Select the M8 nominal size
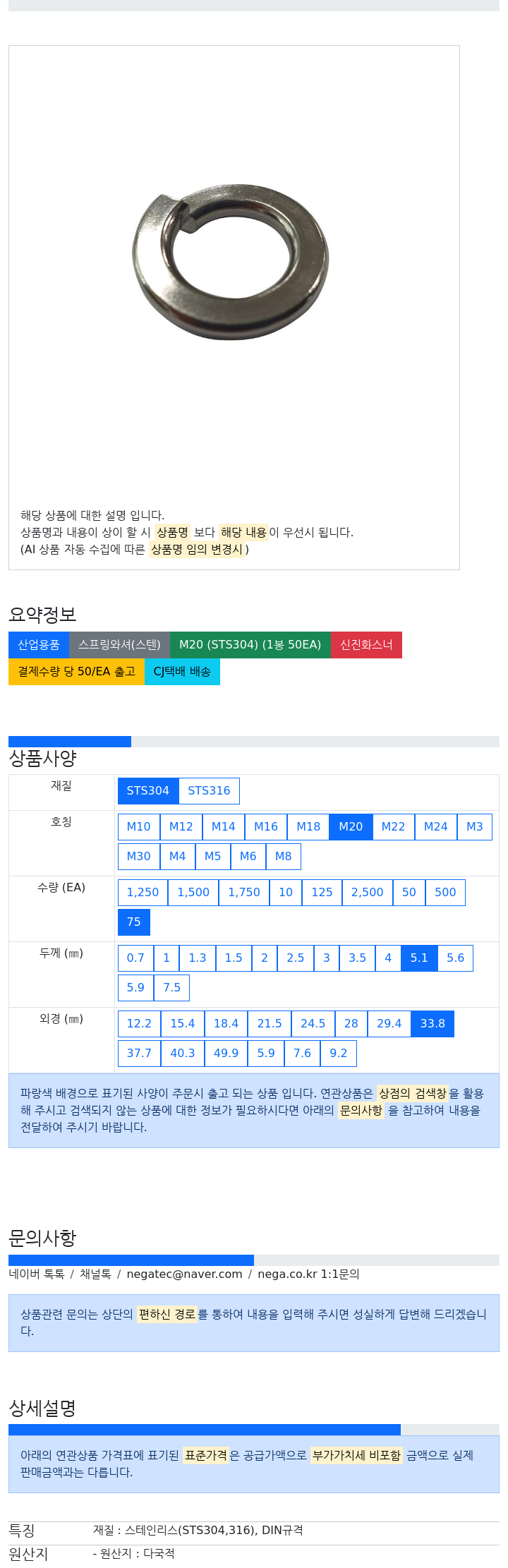The image size is (508, 1568). (283, 856)
